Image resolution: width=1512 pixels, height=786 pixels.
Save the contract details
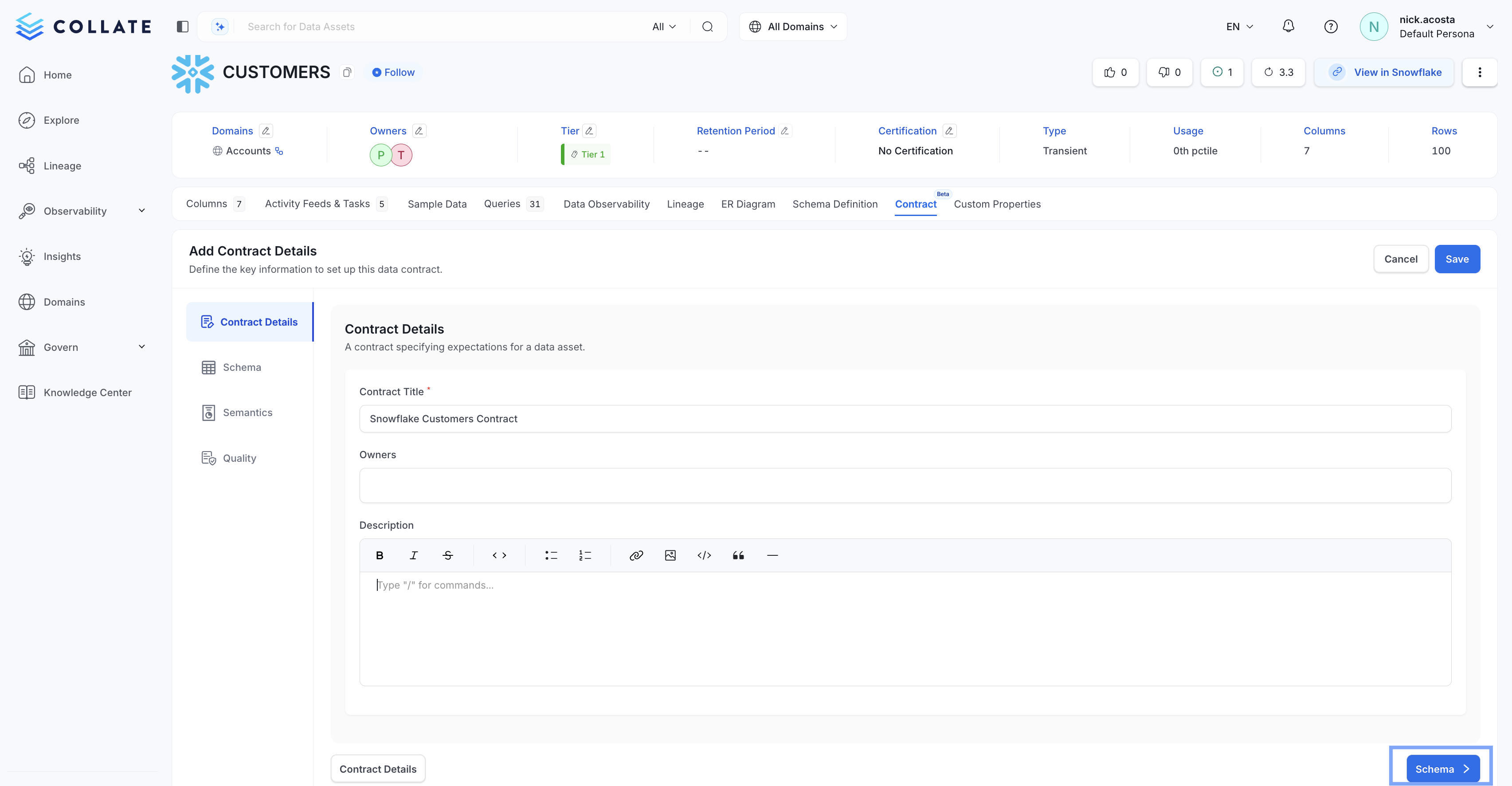1457,258
